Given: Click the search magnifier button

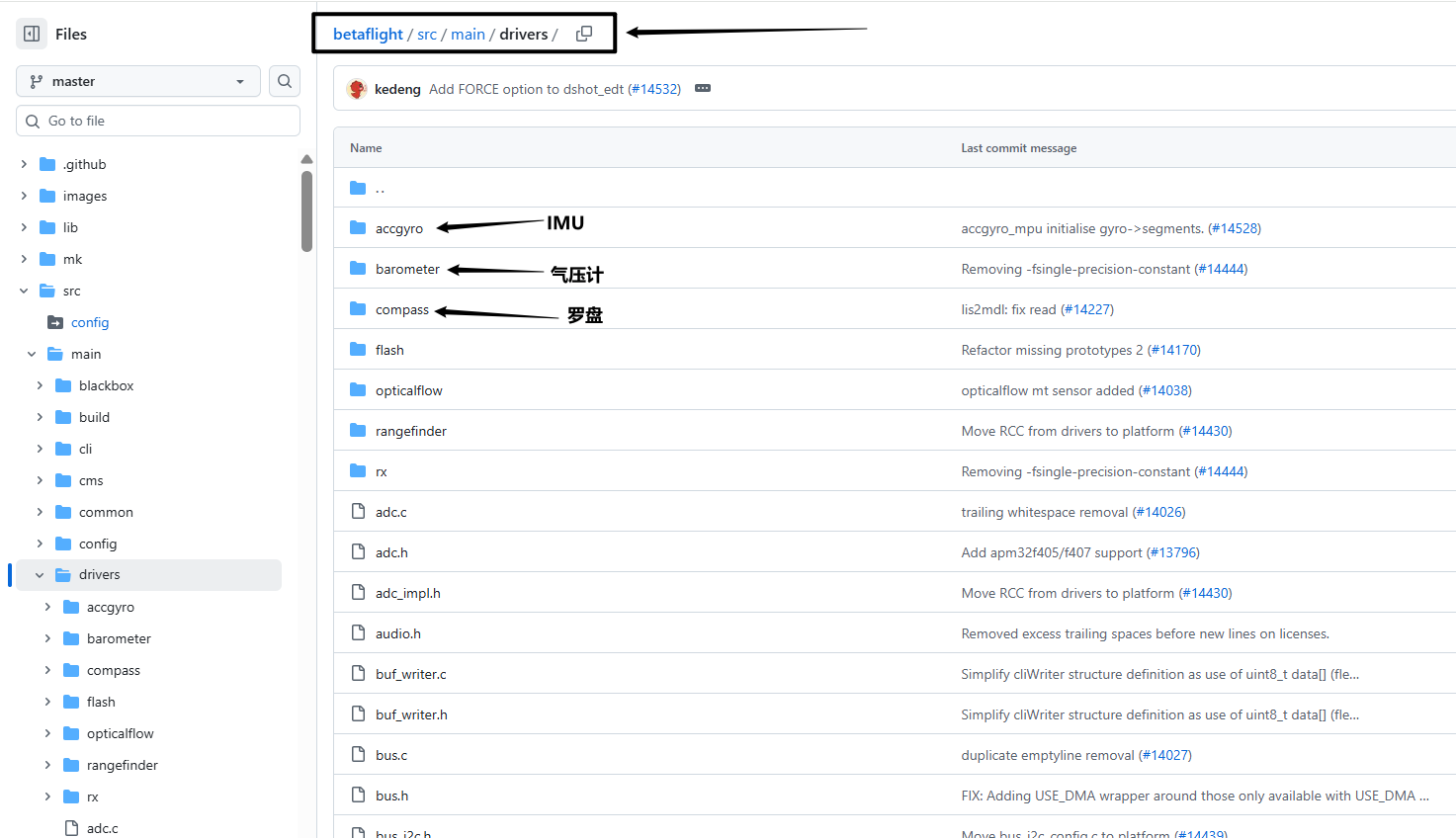Looking at the screenshot, I should 285,81.
